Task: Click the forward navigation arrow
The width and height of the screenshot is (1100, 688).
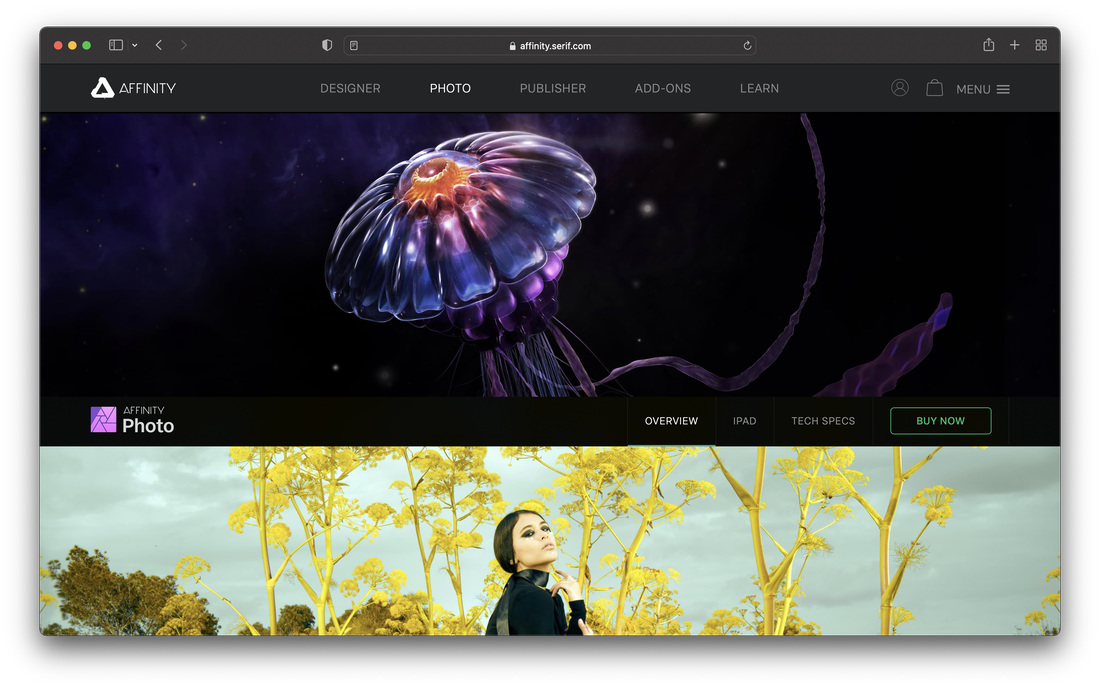Action: 184,45
